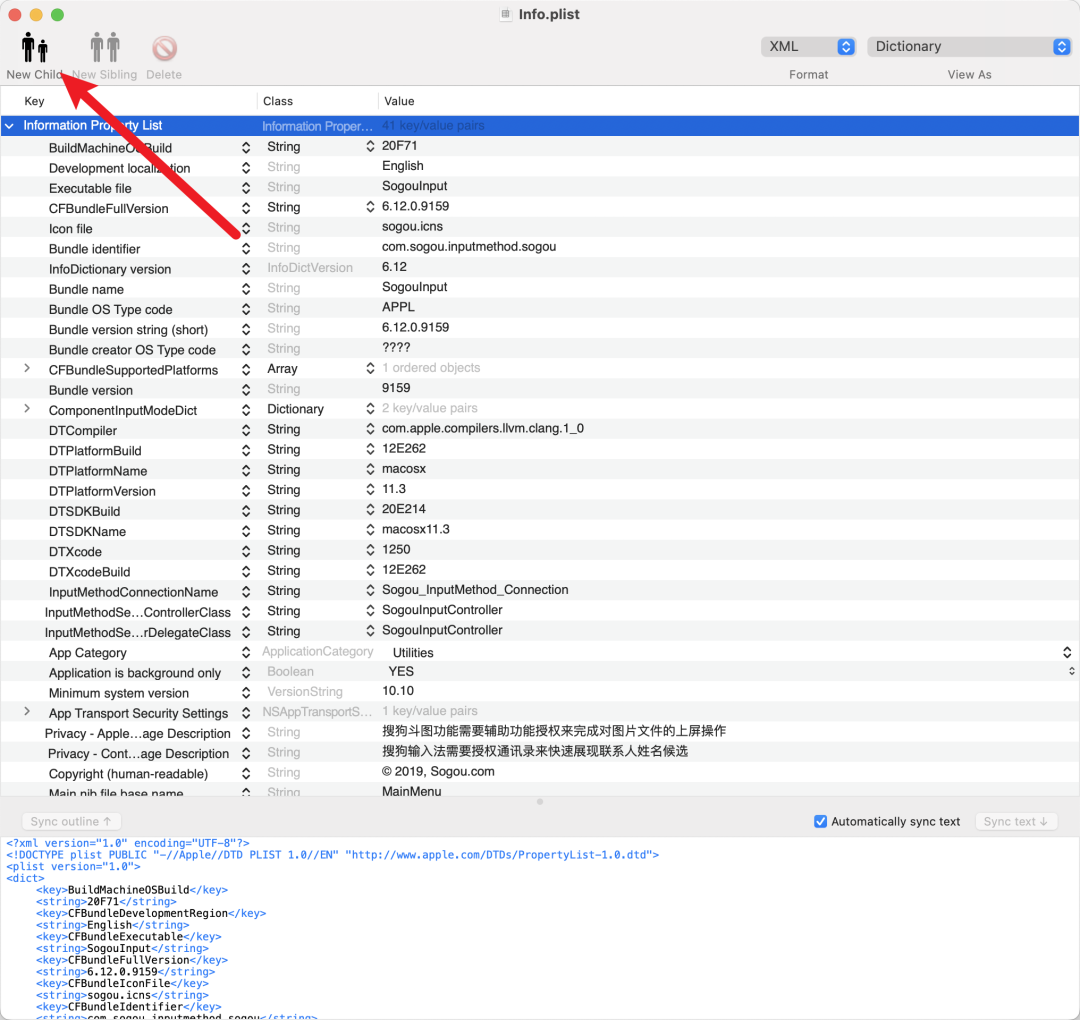
Task: Open key stepper for Bundle name
Action: click(x=246, y=289)
